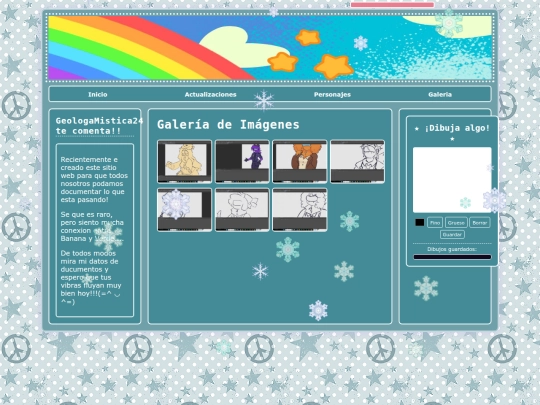Open the purple-haired character thumbnail
Viewport: 540px width, 405px height.
242,161
